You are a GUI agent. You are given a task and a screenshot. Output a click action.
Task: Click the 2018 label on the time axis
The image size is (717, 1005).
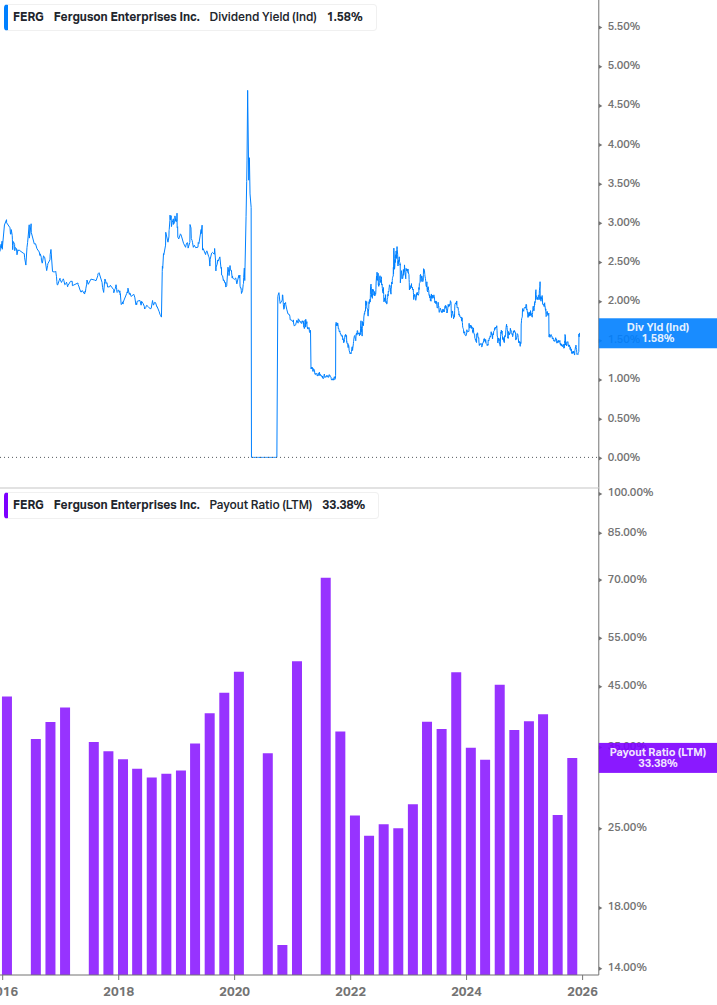[x=119, y=992]
